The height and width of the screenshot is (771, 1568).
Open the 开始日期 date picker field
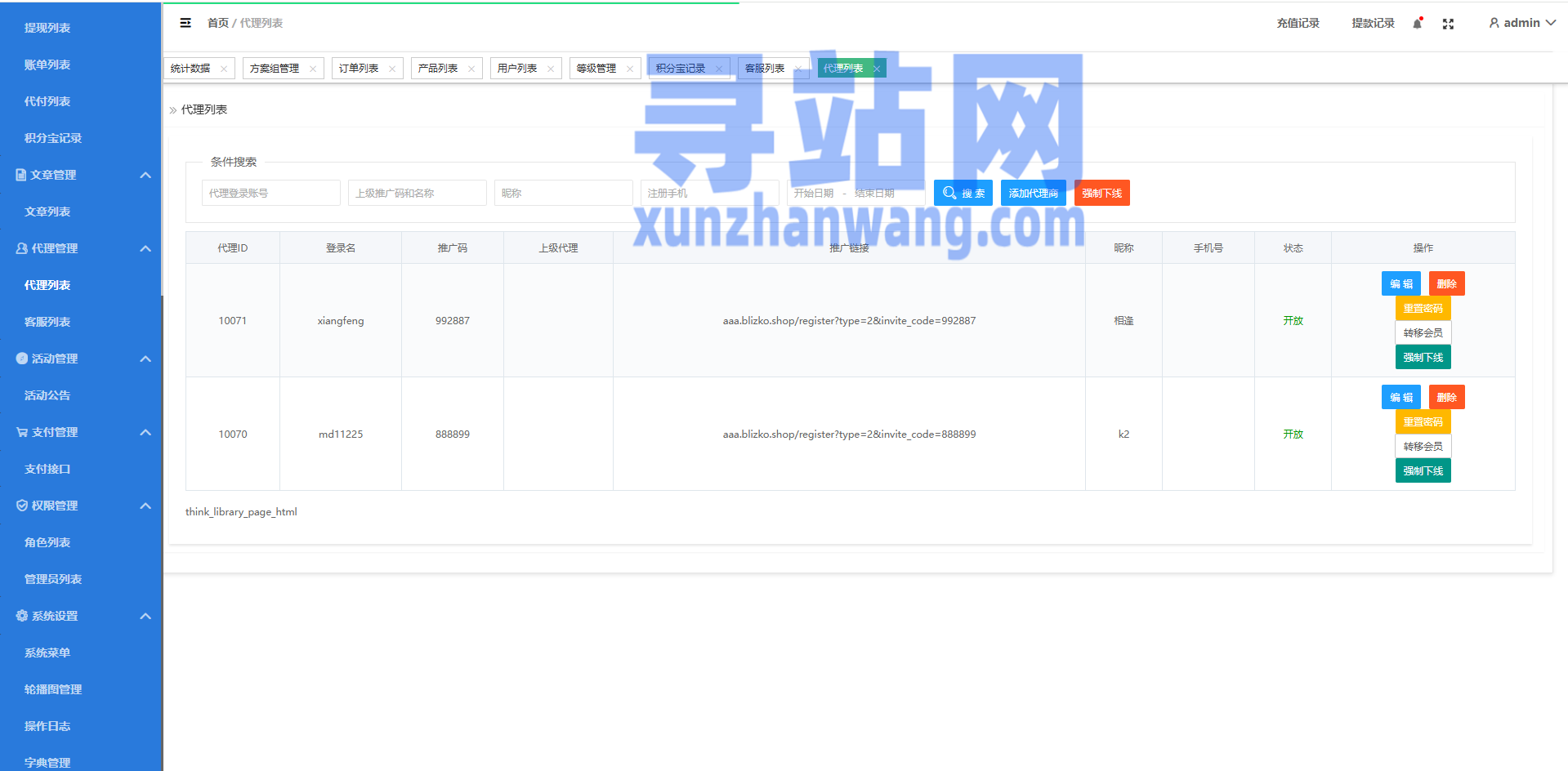tap(814, 193)
